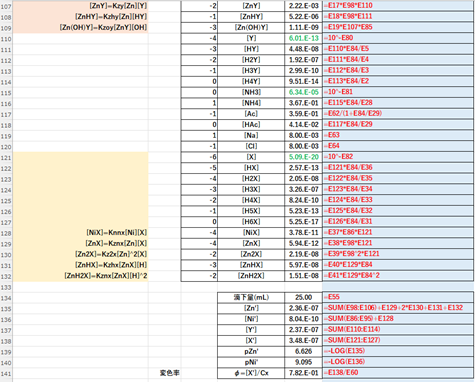
Task: Click formula cell =10^-E80
Action: point(398,38)
